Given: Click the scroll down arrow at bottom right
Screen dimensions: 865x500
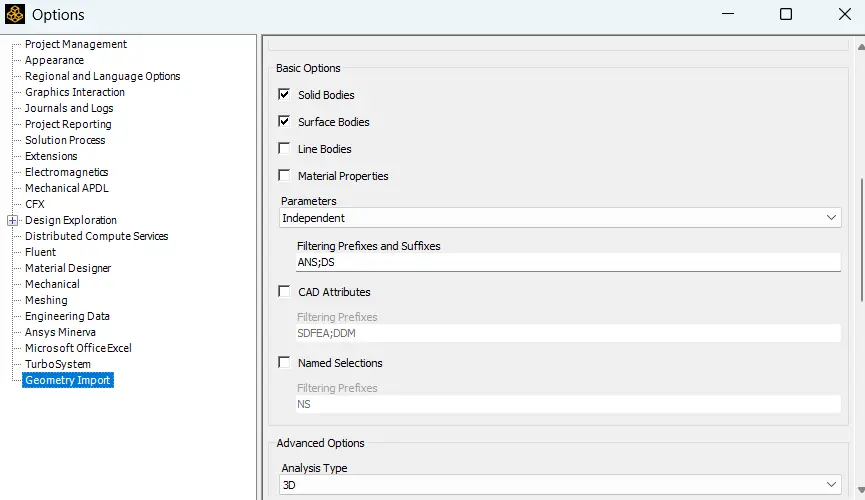Looking at the screenshot, I should [x=861, y=490].
